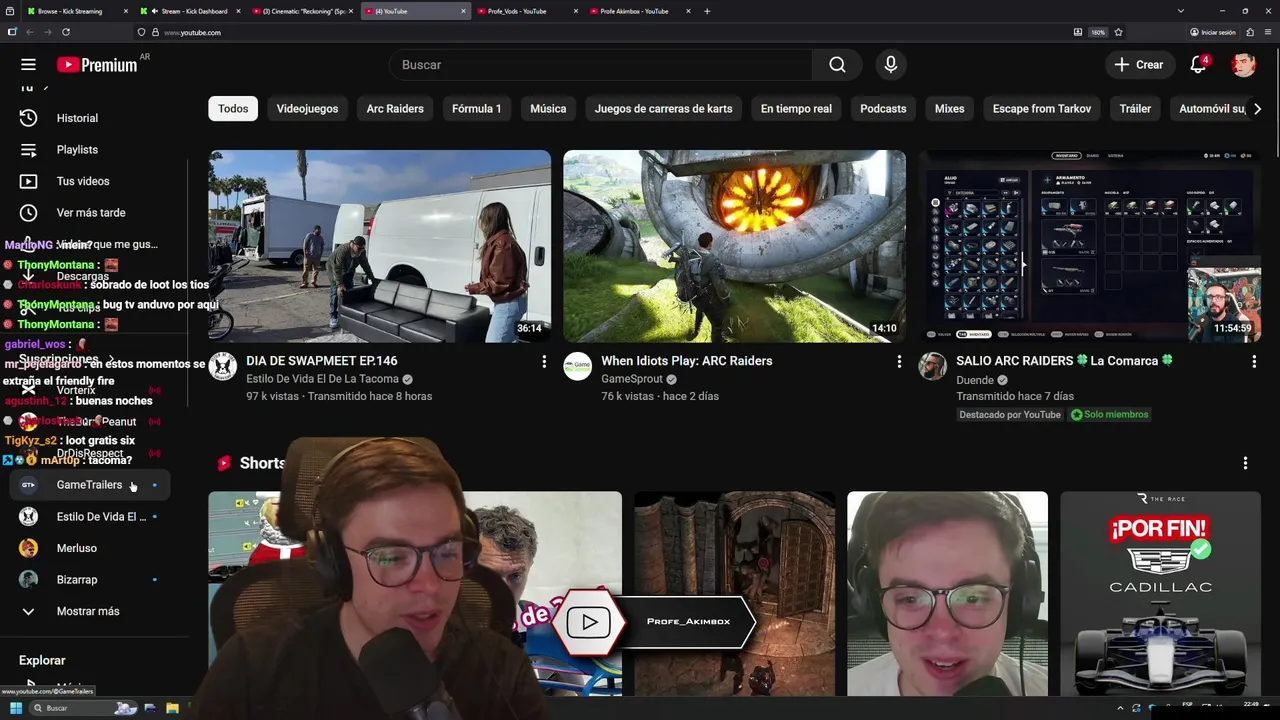
Task: Open DIA DE SWAPMEET EP.146 video title
Action: pos(322,361)
